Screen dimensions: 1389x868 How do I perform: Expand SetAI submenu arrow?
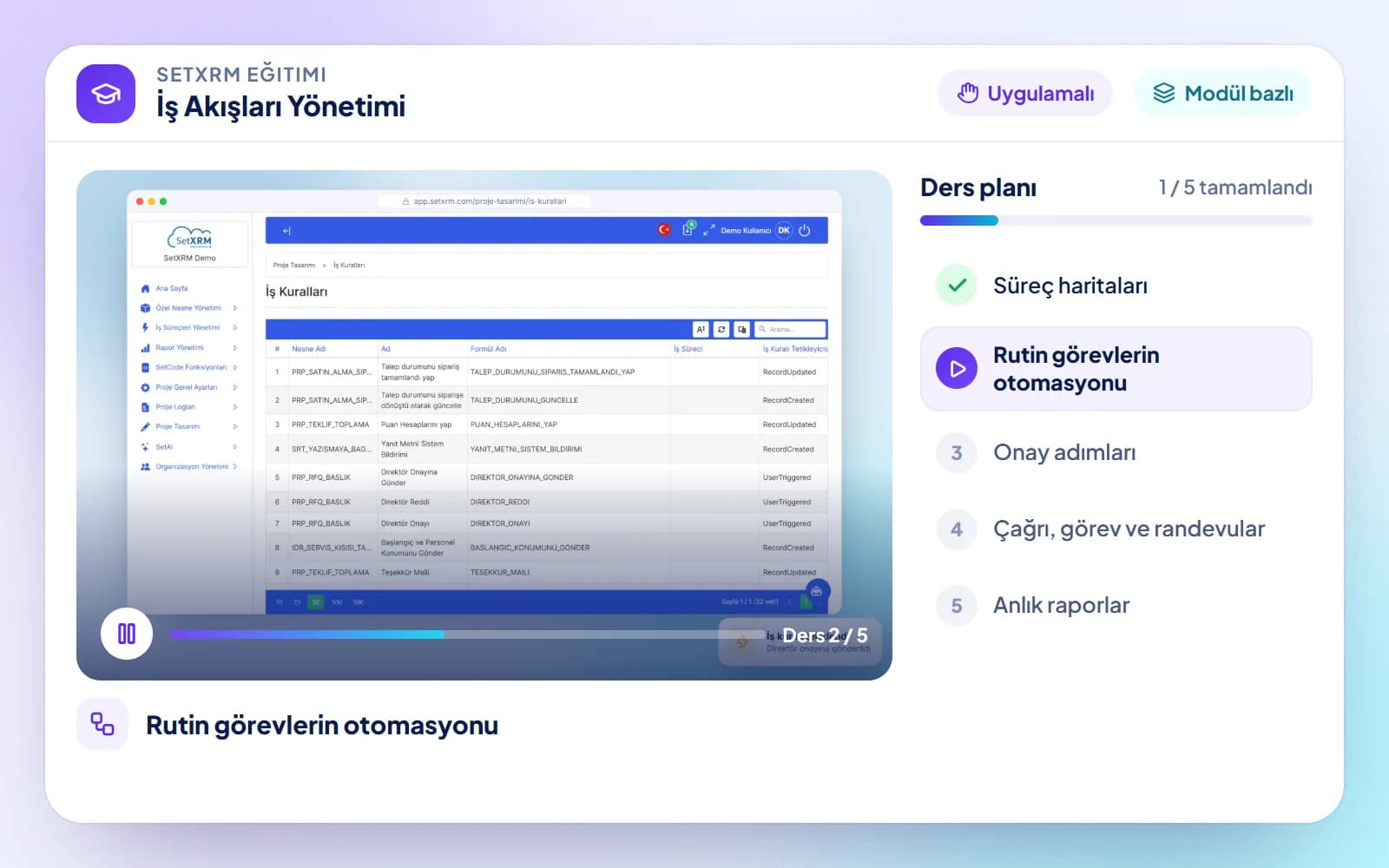coord(235,447)
